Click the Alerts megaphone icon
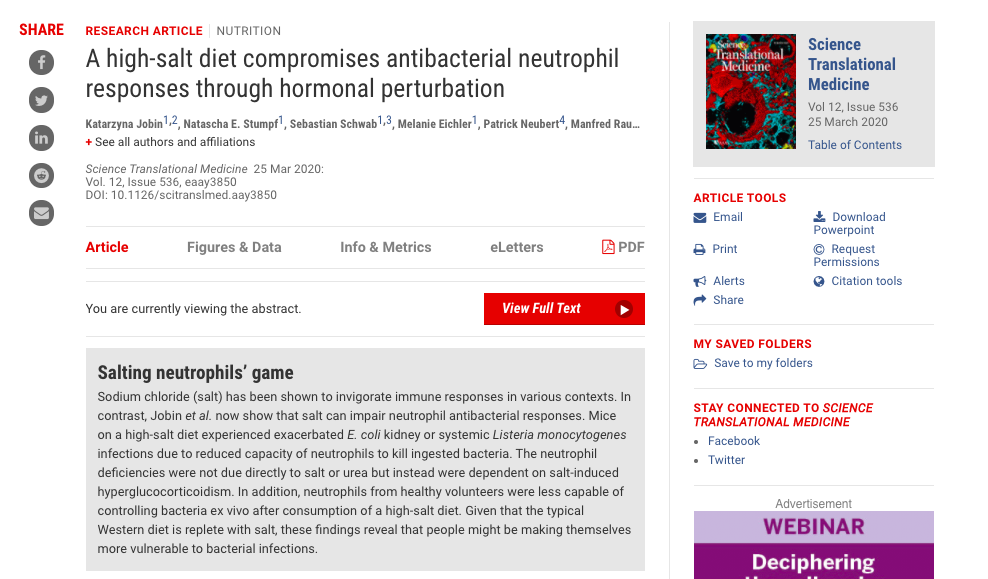988x579 pixels. pyautogui.click(x=700, y=281)
